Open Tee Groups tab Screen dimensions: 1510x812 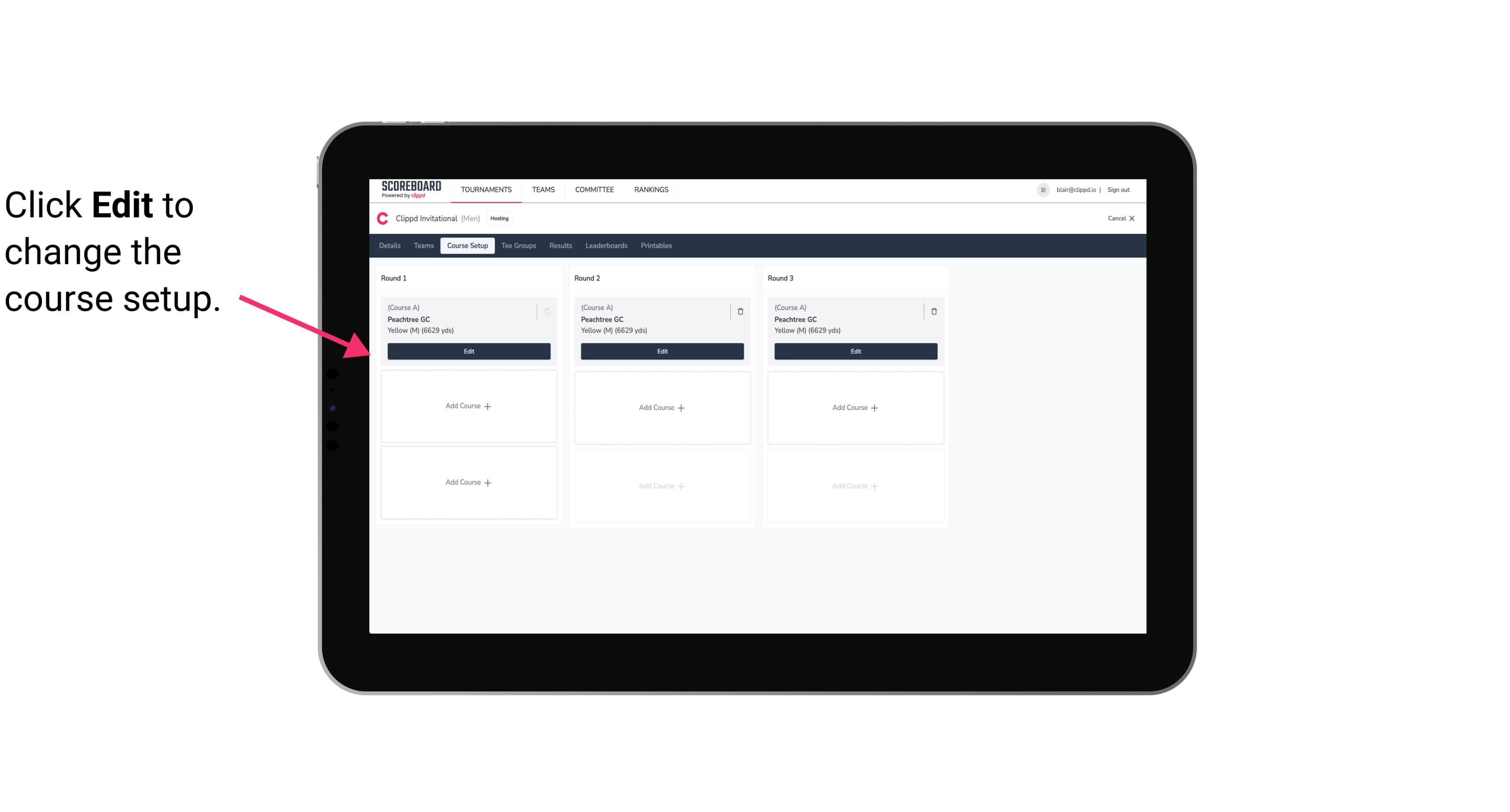(x=518, y=245)
